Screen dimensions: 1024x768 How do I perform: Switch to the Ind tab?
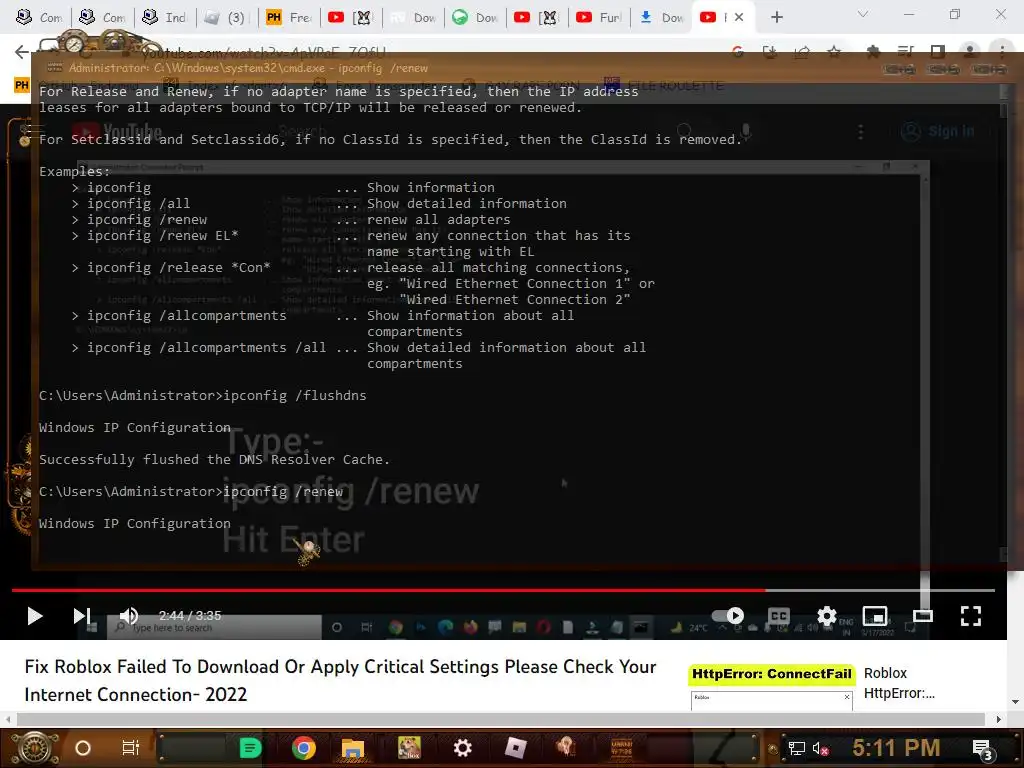[165, 17]
